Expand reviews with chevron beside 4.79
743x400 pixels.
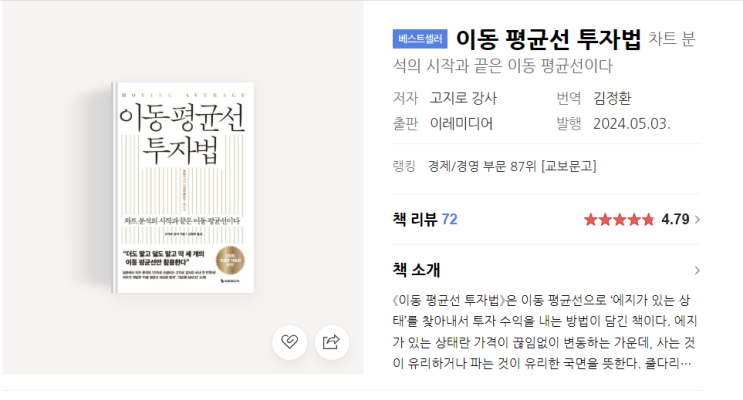[697, 219]
